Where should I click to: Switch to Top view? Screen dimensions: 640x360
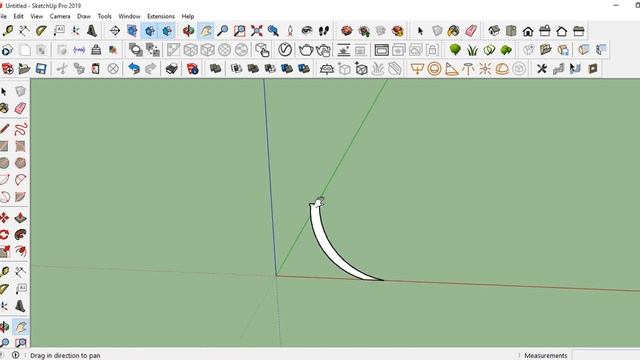click(511, 31)
